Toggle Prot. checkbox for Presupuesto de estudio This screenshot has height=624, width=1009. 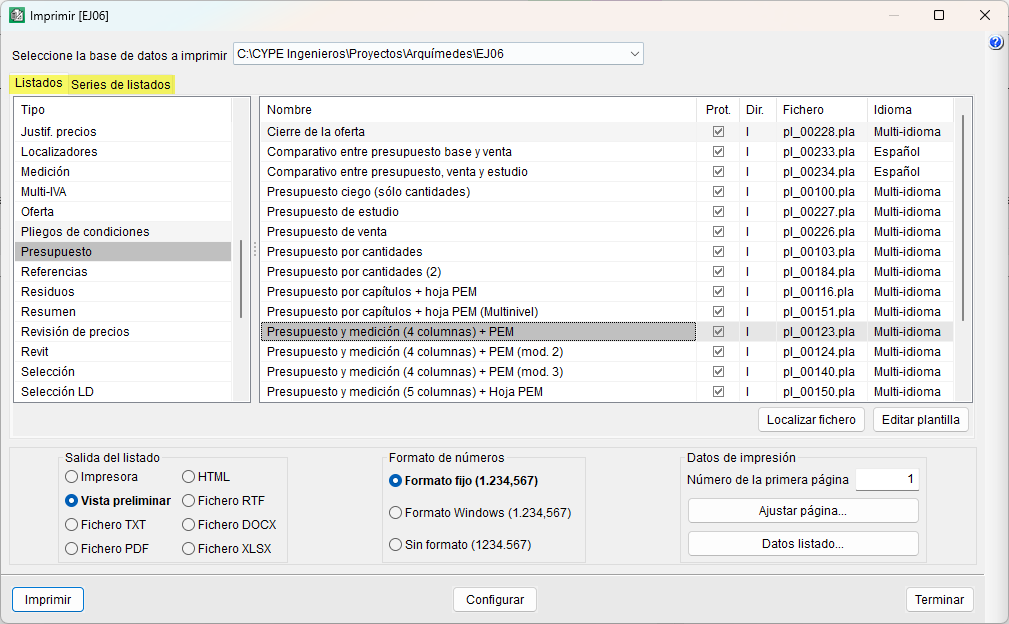[x=718, y=212]
